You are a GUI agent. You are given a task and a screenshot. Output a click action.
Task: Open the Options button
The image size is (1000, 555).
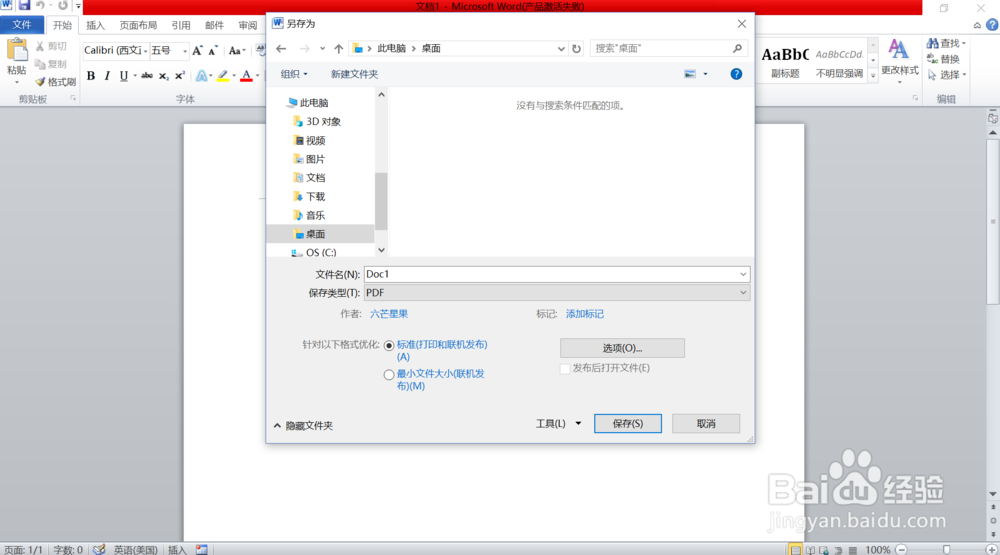622,348
